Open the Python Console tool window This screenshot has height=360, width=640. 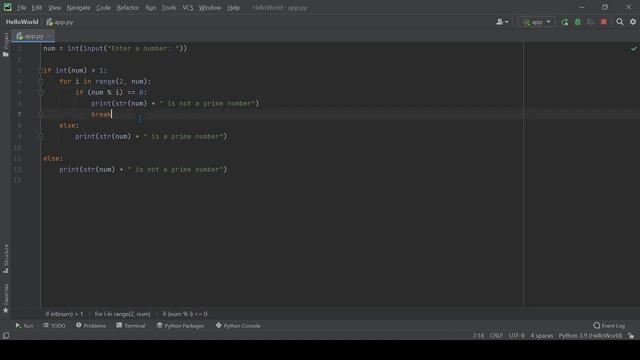[x=238, y=326]
